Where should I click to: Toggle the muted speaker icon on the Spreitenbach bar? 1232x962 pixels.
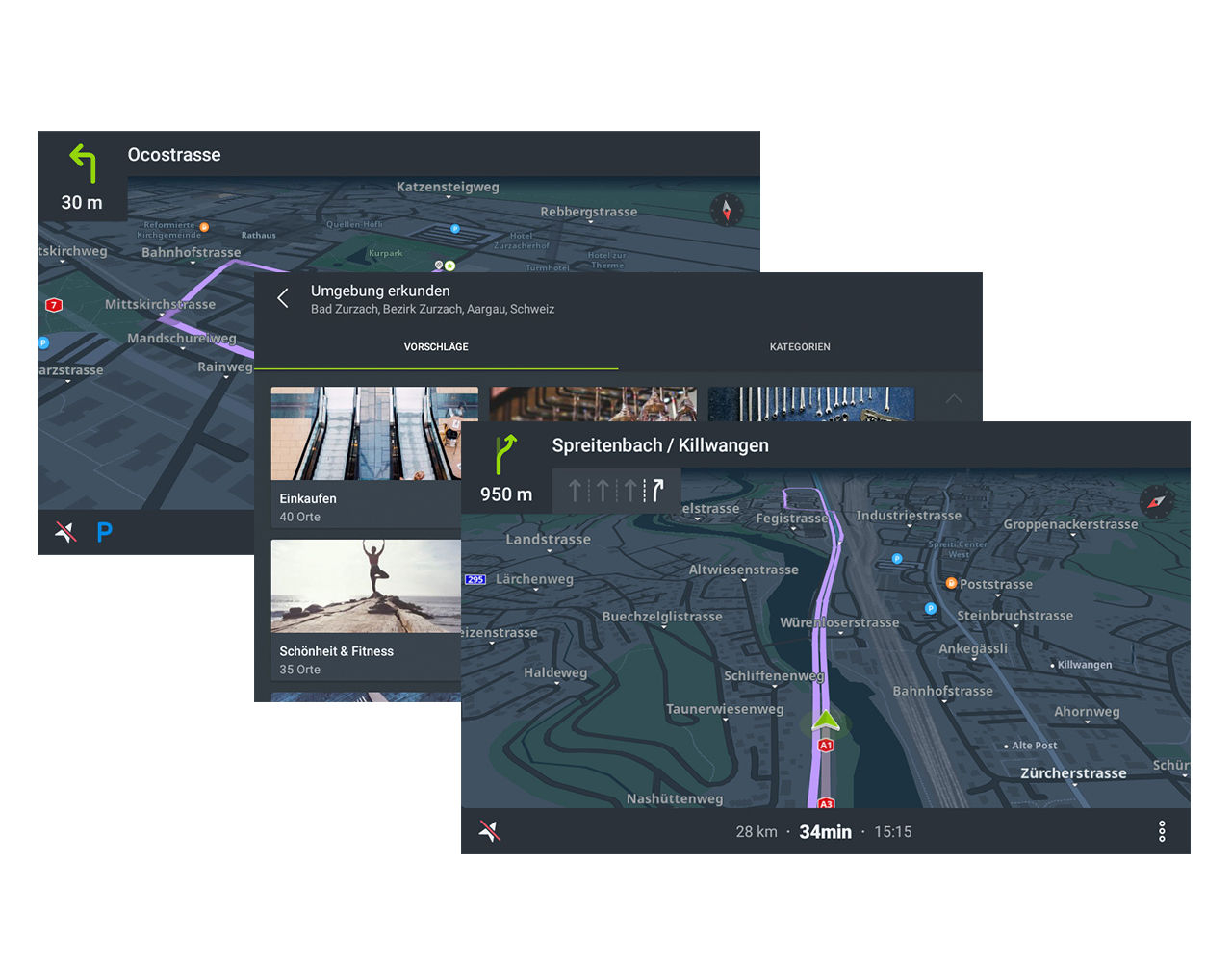[x=490, y=830]
